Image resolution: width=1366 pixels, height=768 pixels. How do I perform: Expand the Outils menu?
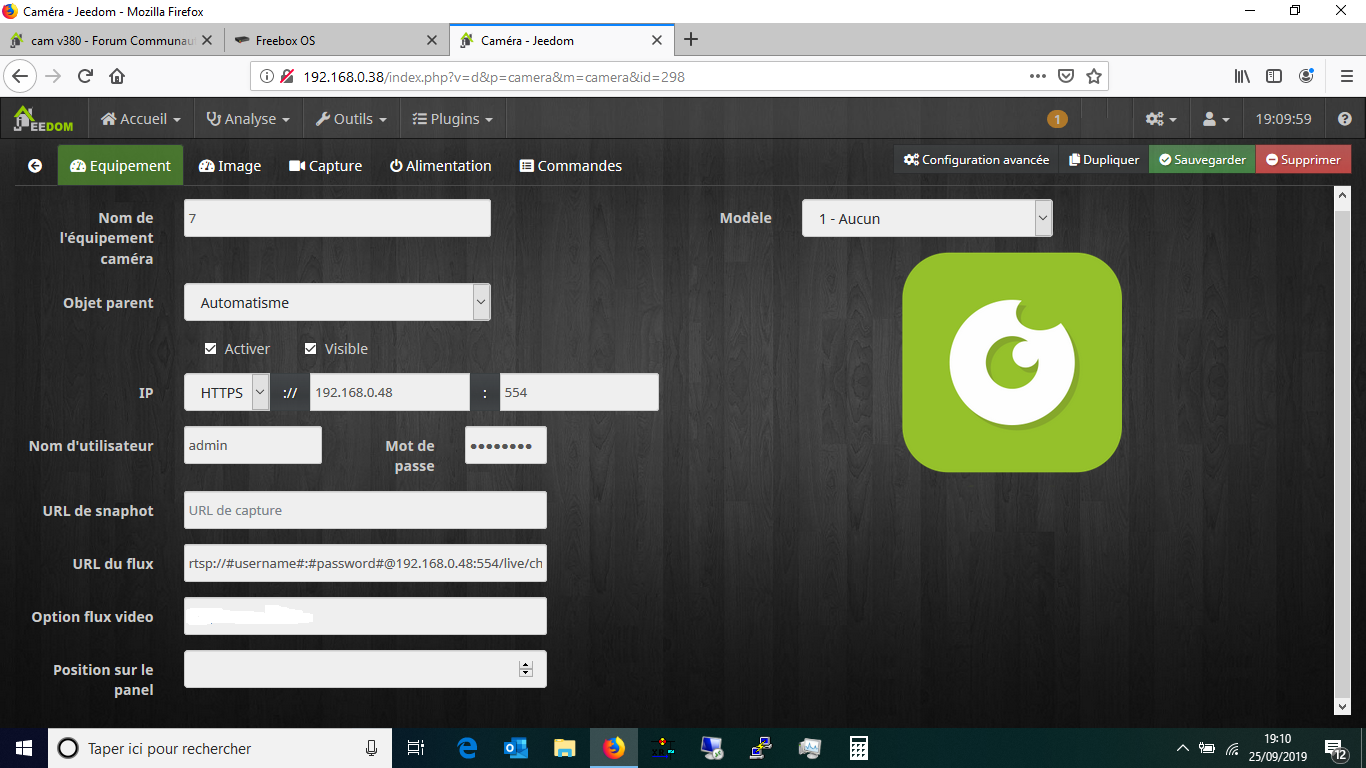coord(351,119)
